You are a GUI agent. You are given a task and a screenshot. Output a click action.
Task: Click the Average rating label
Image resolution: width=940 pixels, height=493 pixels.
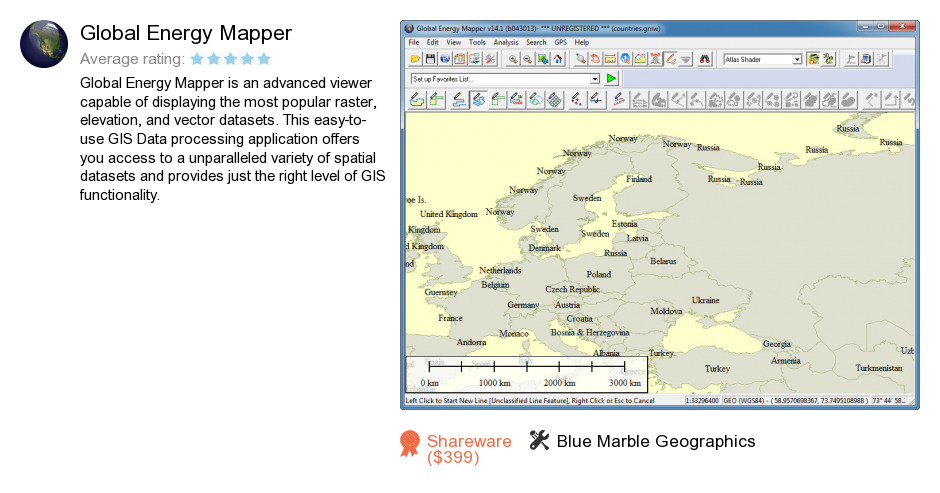coord(132,59)
